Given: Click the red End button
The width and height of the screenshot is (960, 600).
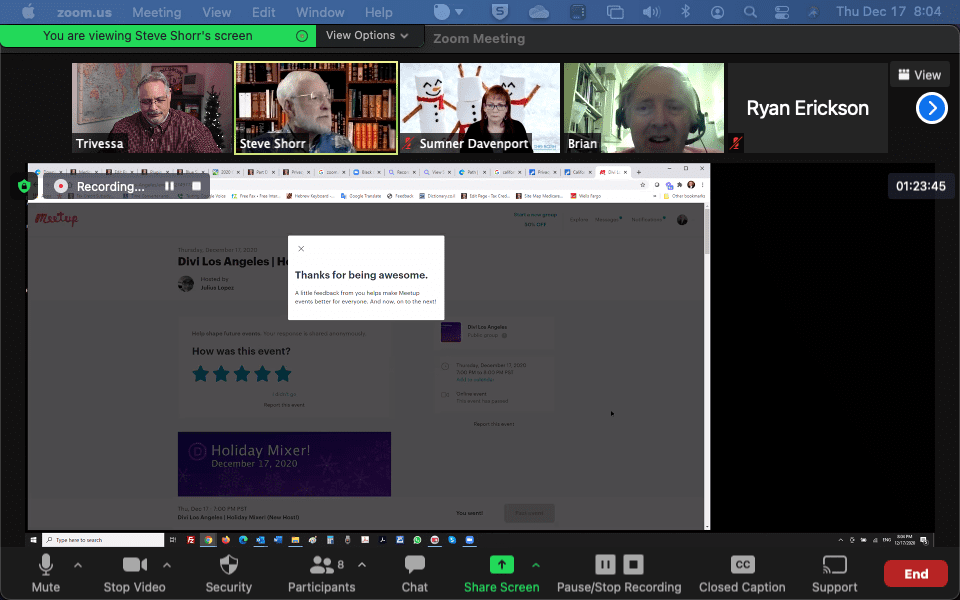Looking at the screenshot, I should (x=915, y=574).
